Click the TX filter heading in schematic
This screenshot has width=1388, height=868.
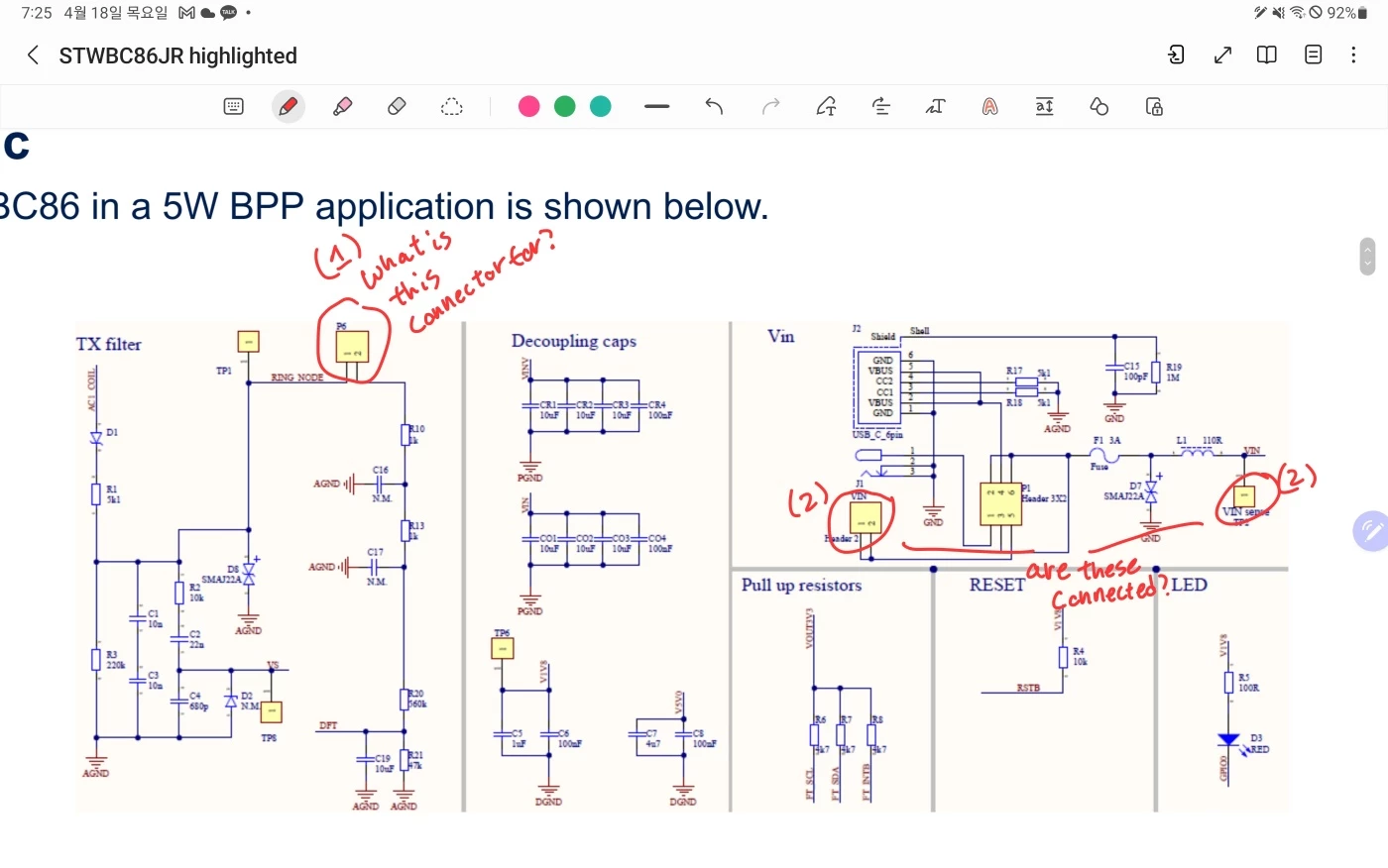(x=109, y=344)
